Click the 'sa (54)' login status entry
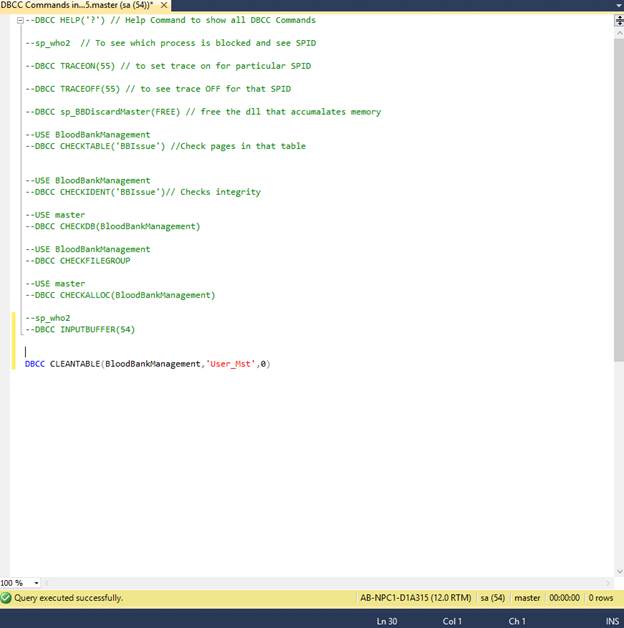This screenshot has height=628, width=624. [493, 598]
